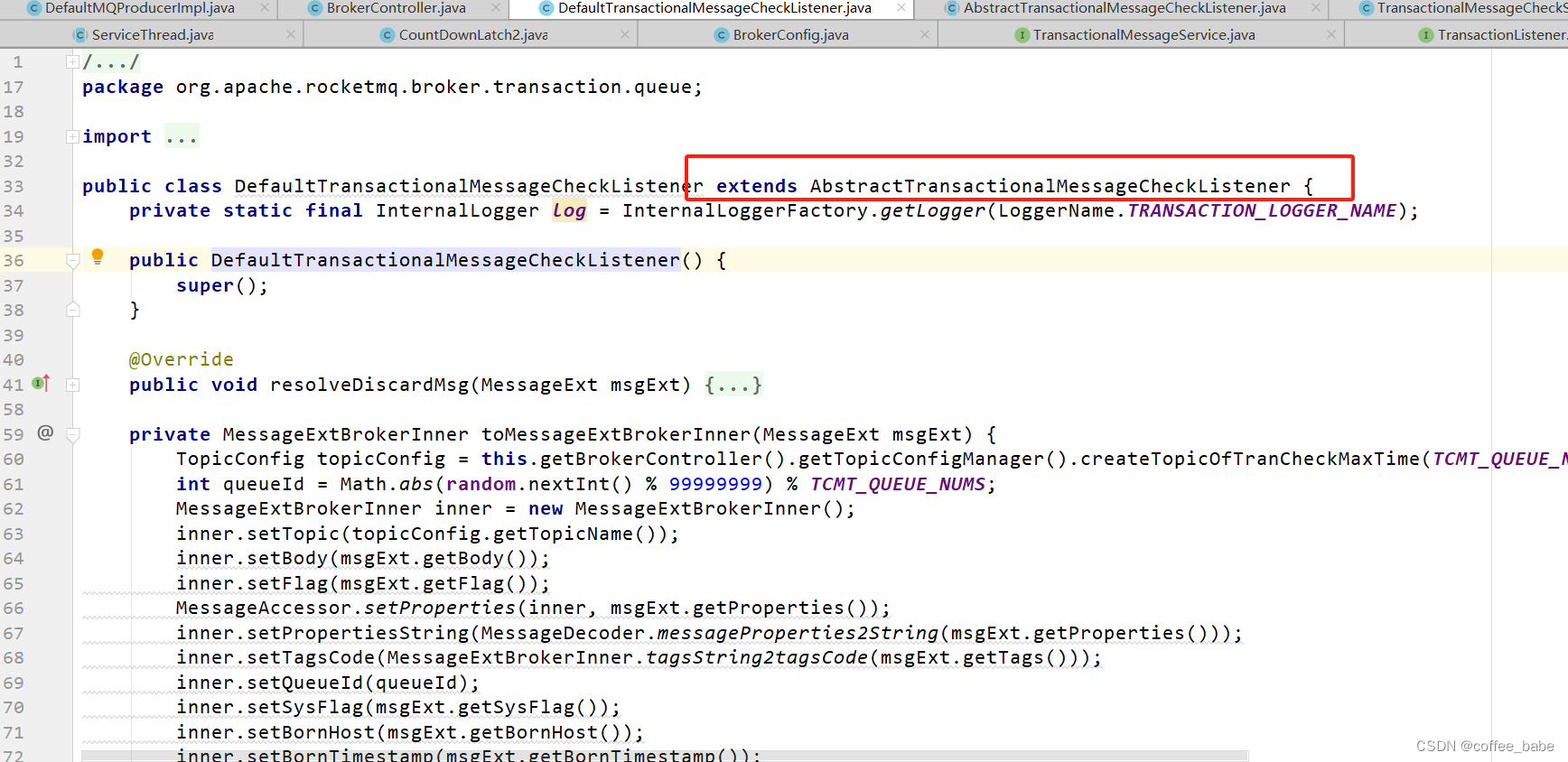Collapse toMessageExtBrokerInner method at line 59
This screenshot has width=1568, height=762.
click(x=73, y=435)
